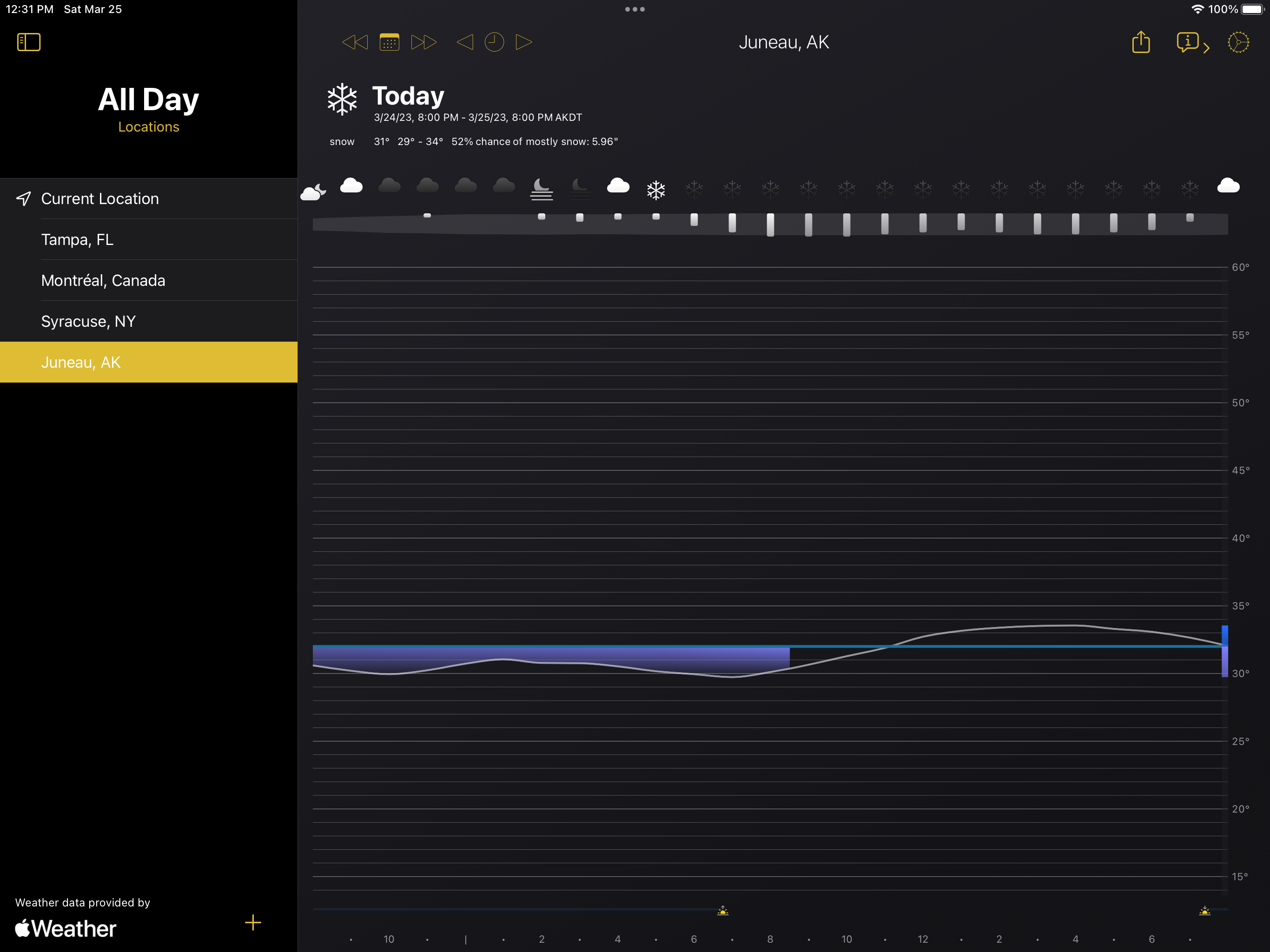1270x952 pixels.
Task: Tap the bright snowflake icon in the hourly row
Action: click(655, 190)
